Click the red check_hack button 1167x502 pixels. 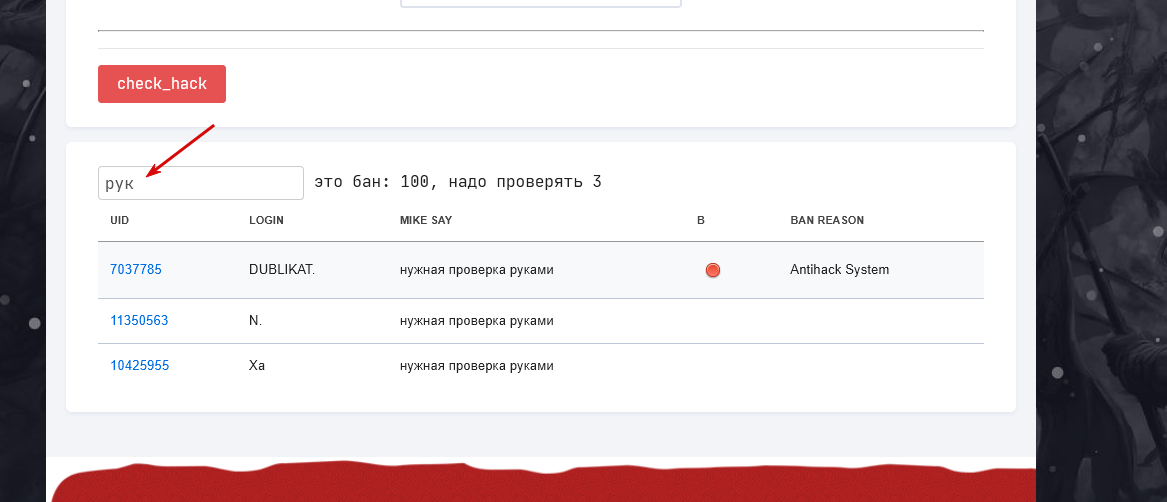click(x=162, y=83)
